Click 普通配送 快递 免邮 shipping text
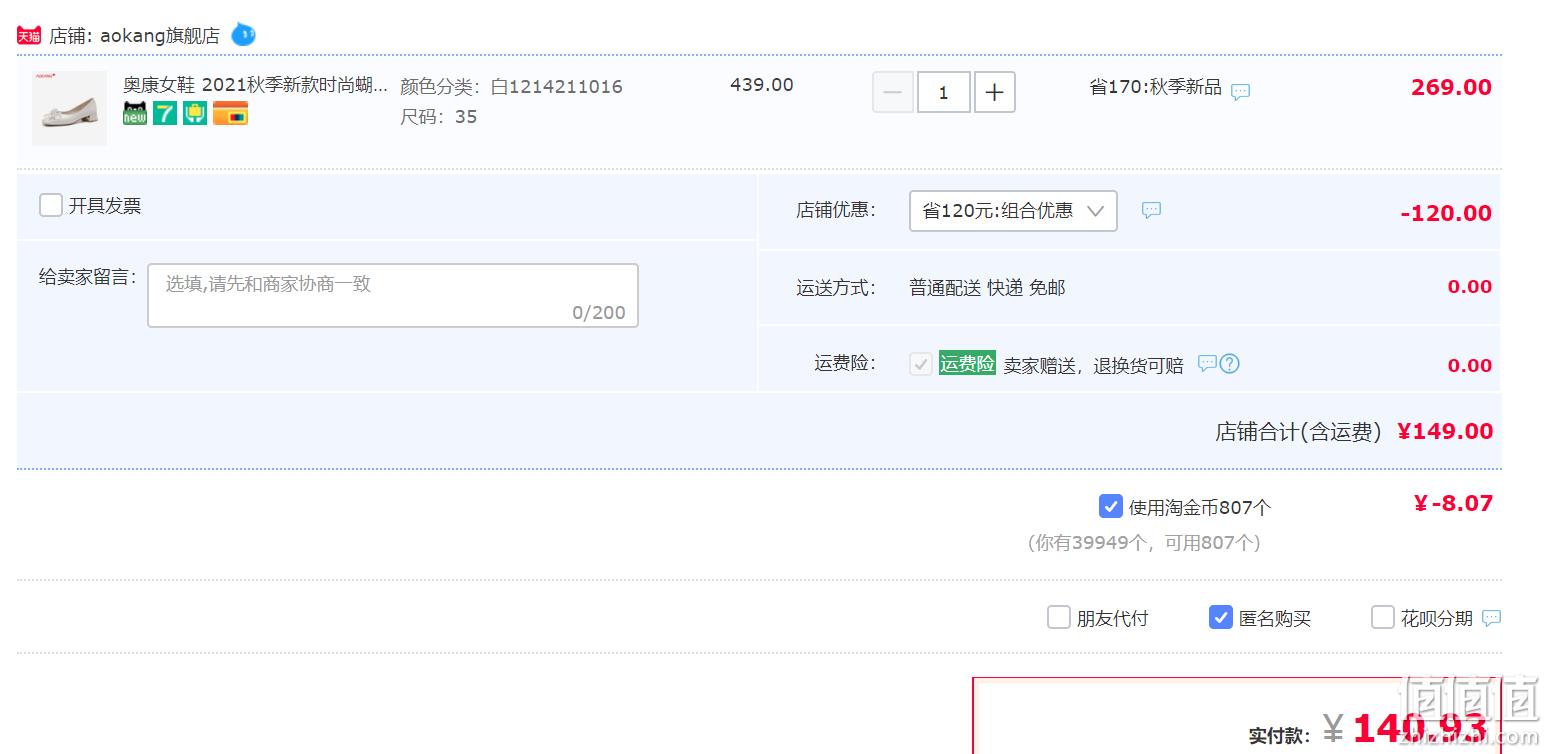 coord(987,288)
